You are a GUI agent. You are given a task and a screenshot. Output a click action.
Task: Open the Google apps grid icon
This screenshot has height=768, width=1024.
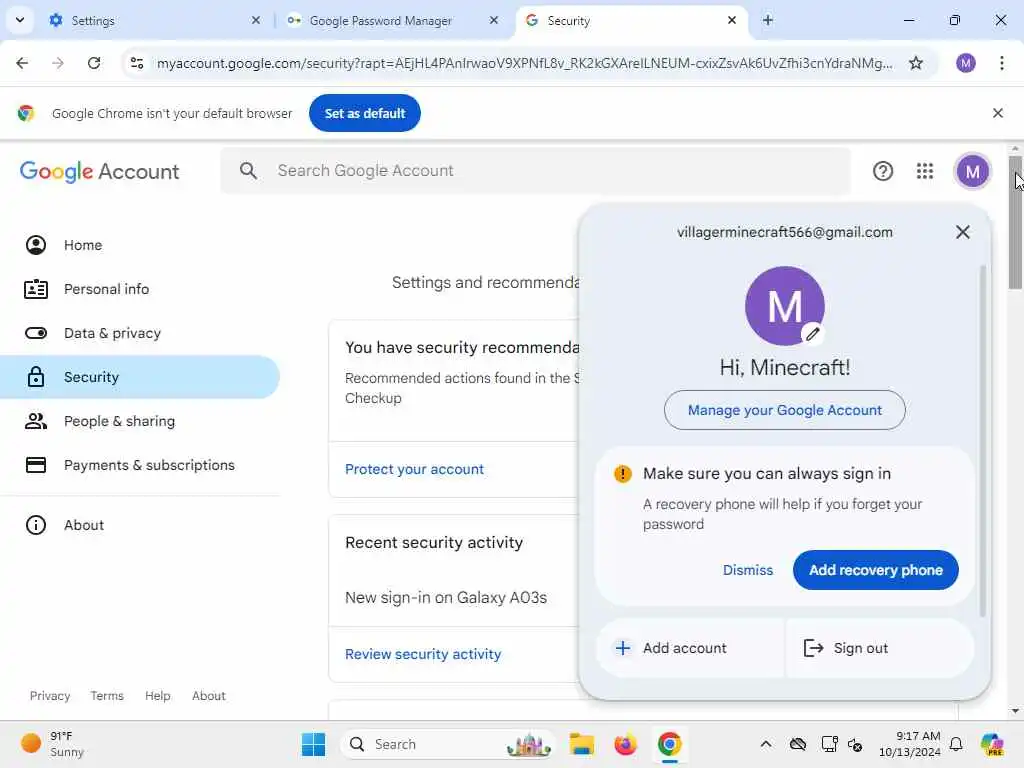(925, 171)
